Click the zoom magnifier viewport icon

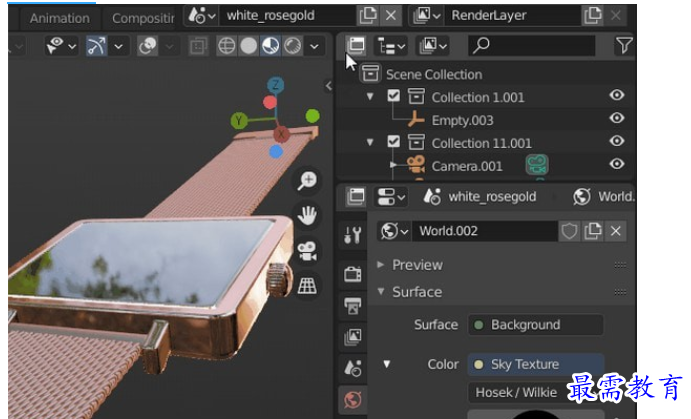click(307, 181)
